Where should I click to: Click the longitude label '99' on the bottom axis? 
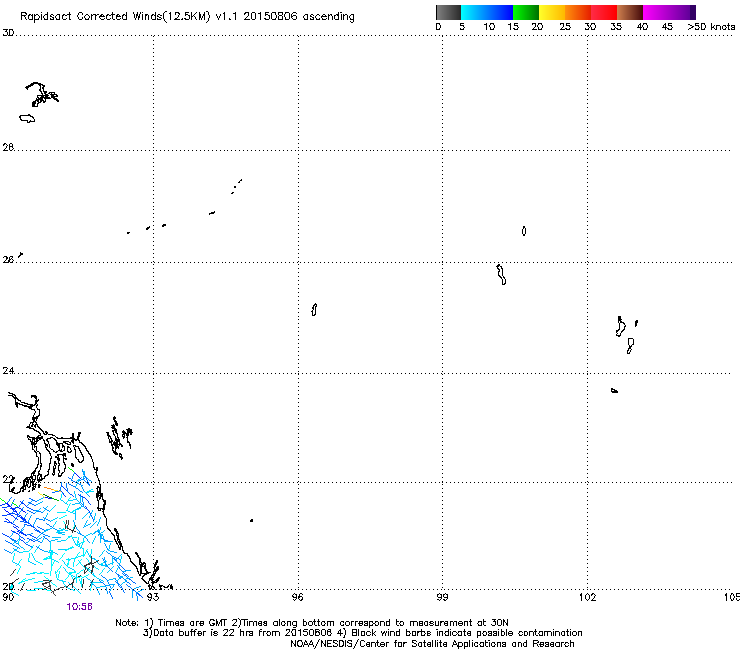(x=442, y=597)
